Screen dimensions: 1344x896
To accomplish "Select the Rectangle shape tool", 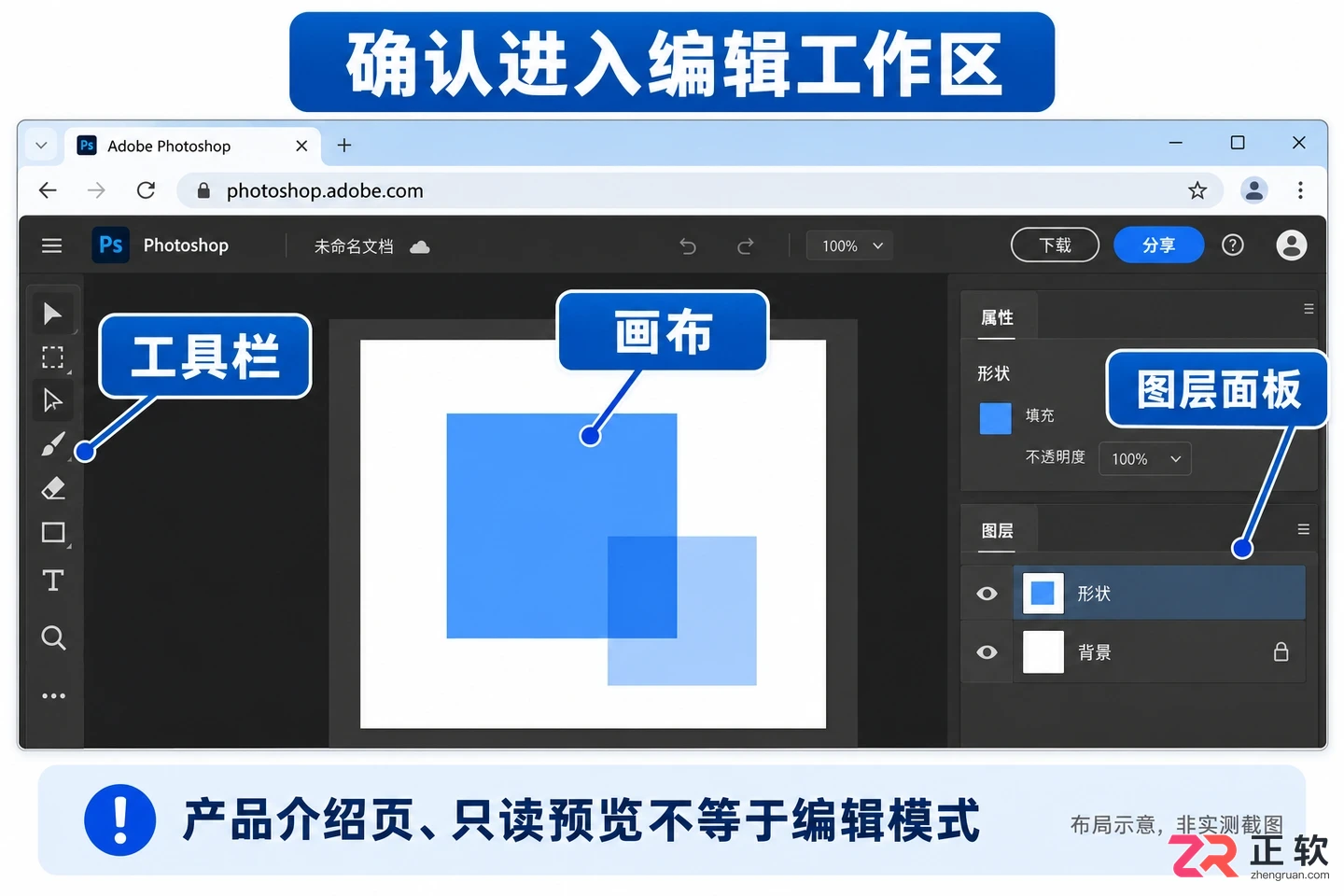I will pos(53,533).
